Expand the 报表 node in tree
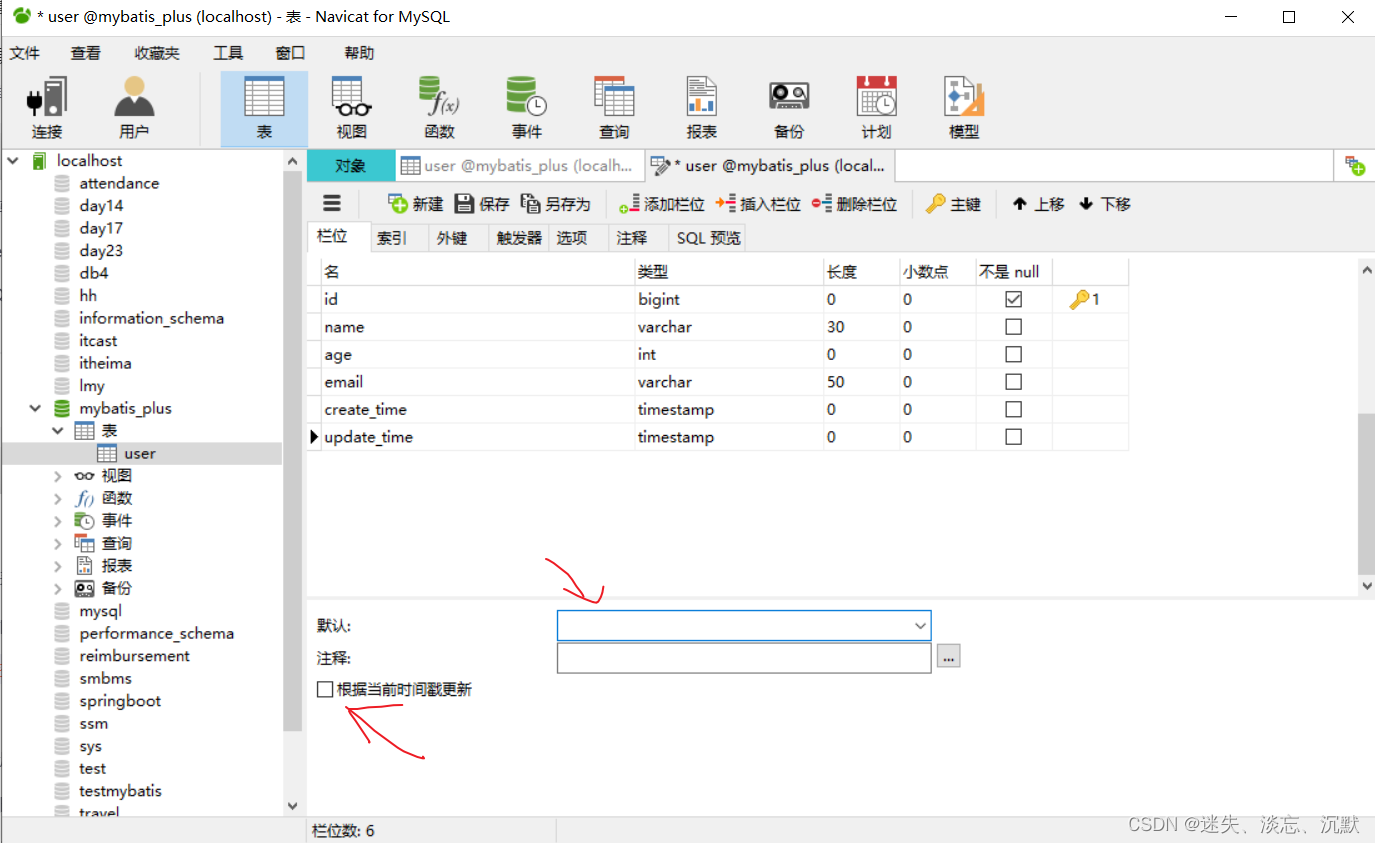This screenshot has width=1375, height=843. [x=58, y=566]
